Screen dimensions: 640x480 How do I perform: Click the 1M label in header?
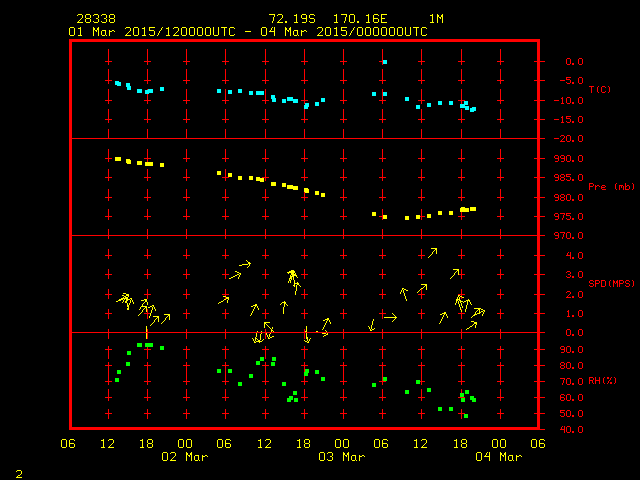pos(436,19)
